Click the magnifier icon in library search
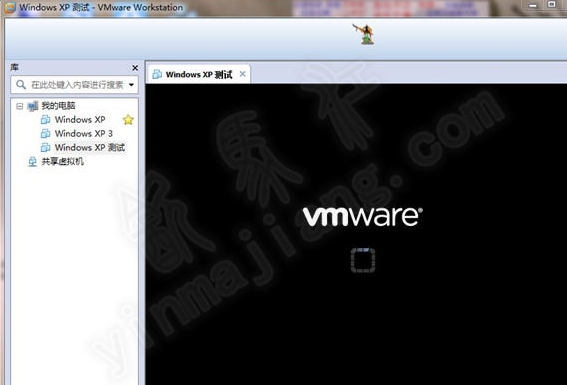The image size is (567, 385). tap(21, 85)
